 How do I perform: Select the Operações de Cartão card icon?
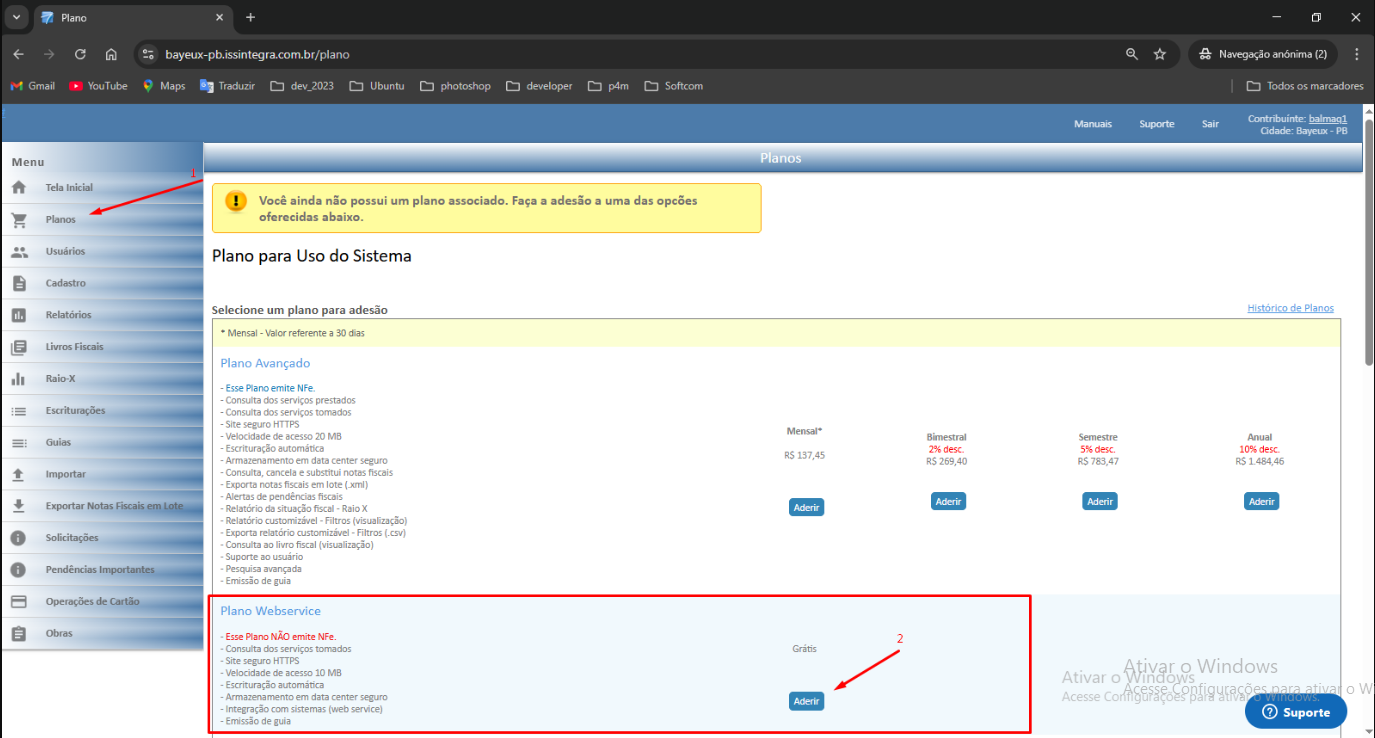(18, 601)
